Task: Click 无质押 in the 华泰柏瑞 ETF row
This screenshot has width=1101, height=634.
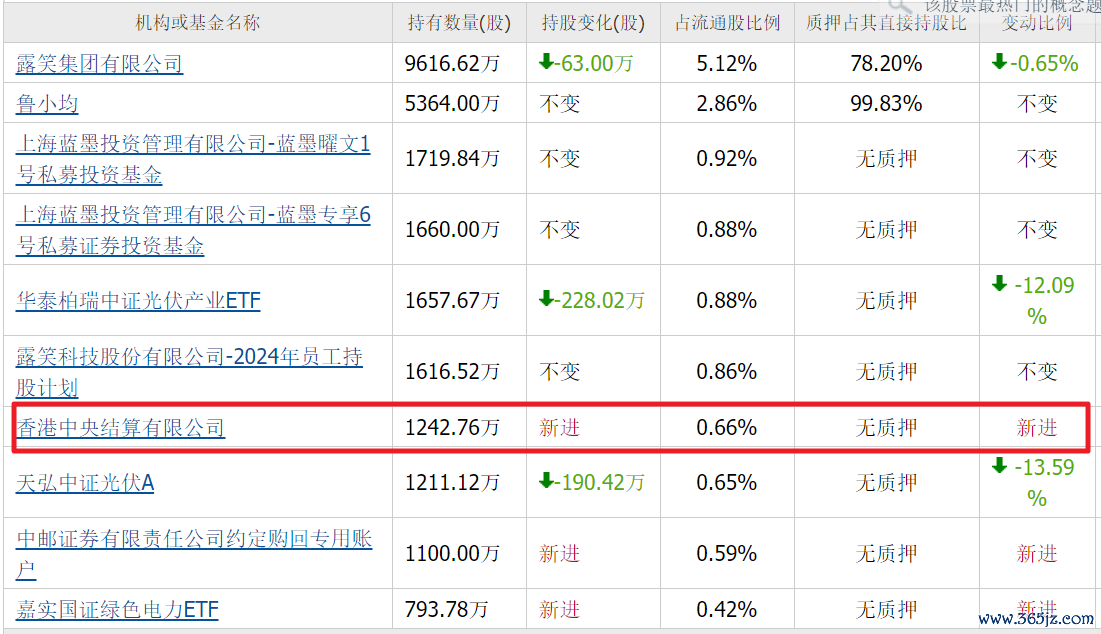Action: [886, 301]
